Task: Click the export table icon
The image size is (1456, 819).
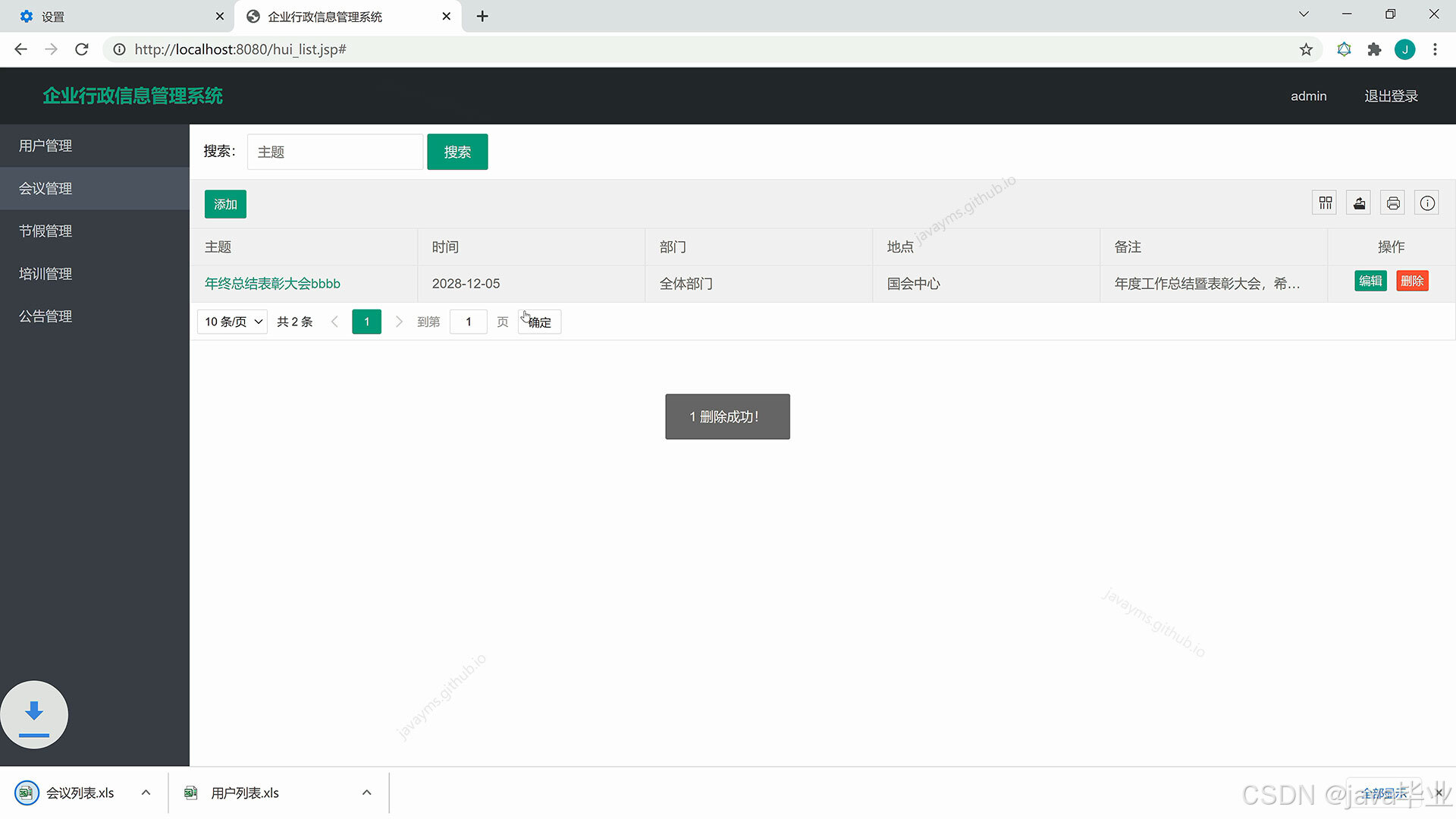Action: [x=1359, y=203]
